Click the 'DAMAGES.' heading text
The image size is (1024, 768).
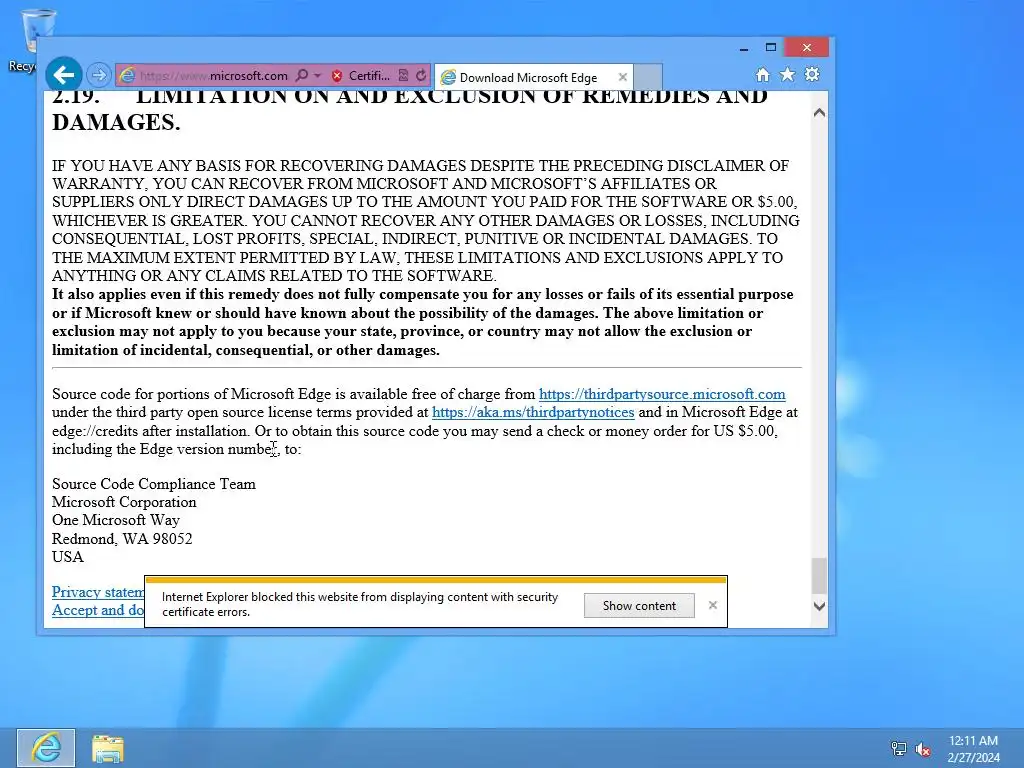point(116,122)
